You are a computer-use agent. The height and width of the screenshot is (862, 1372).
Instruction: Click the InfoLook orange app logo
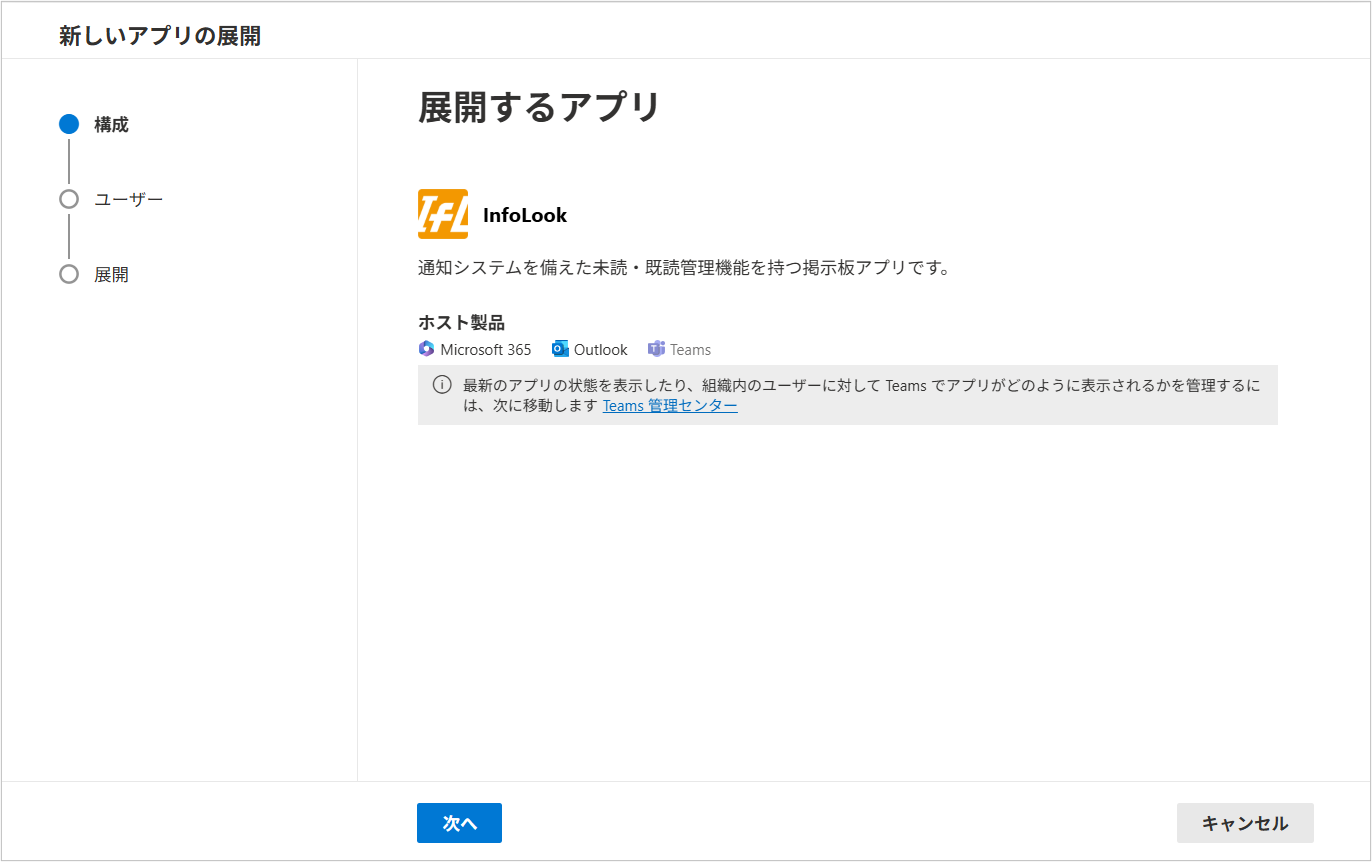(x=442, y=214)
